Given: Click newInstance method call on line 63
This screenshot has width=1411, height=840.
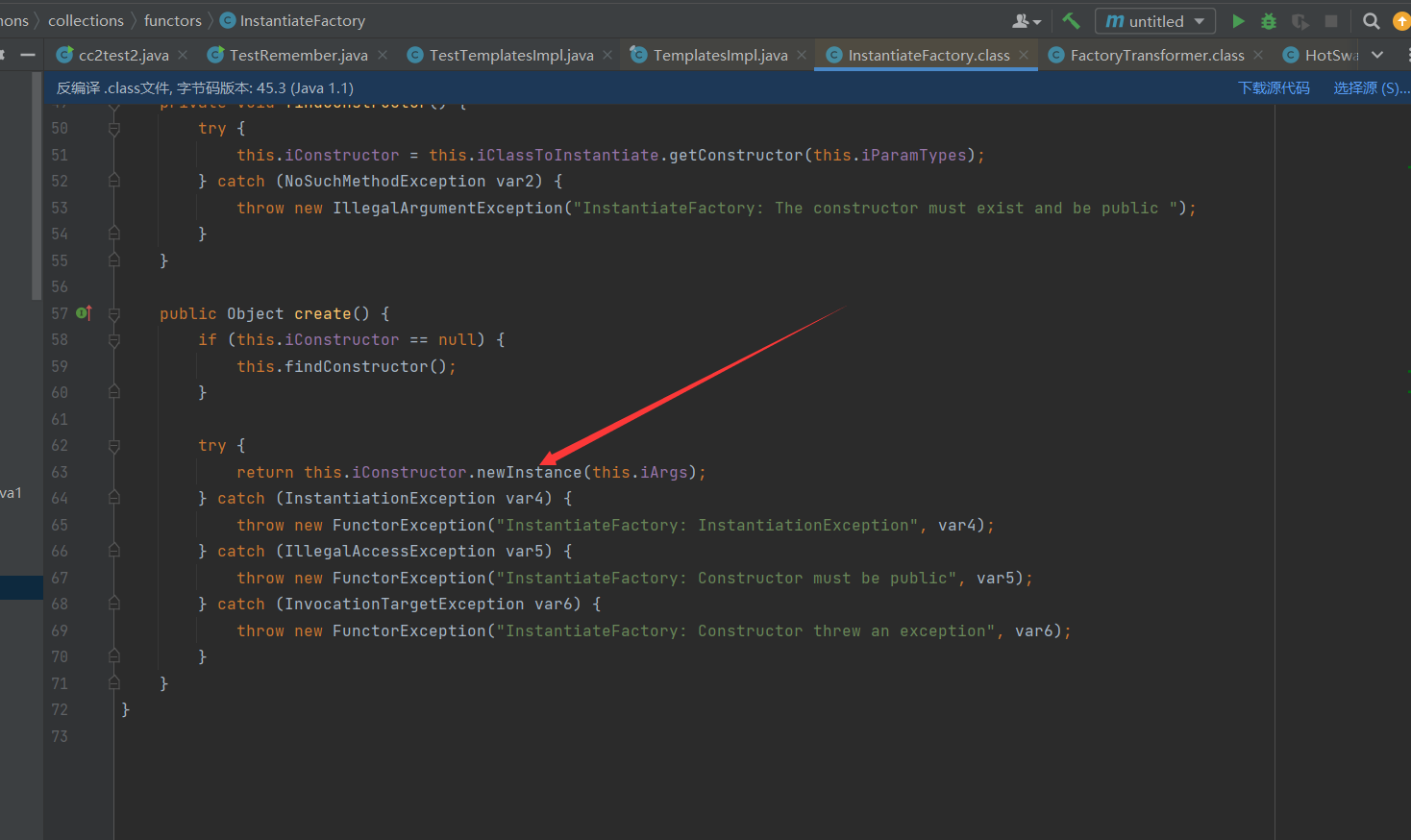Looking at the screenshot, I should tap(529, 472).
